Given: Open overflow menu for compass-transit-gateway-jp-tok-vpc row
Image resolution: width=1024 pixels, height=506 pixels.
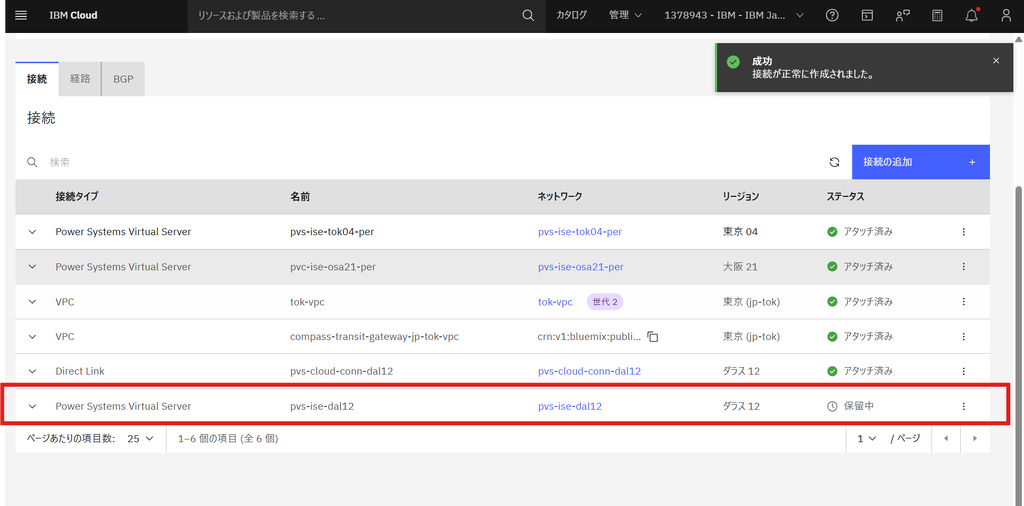Looking at the screenshot, I should coord(963,336).
